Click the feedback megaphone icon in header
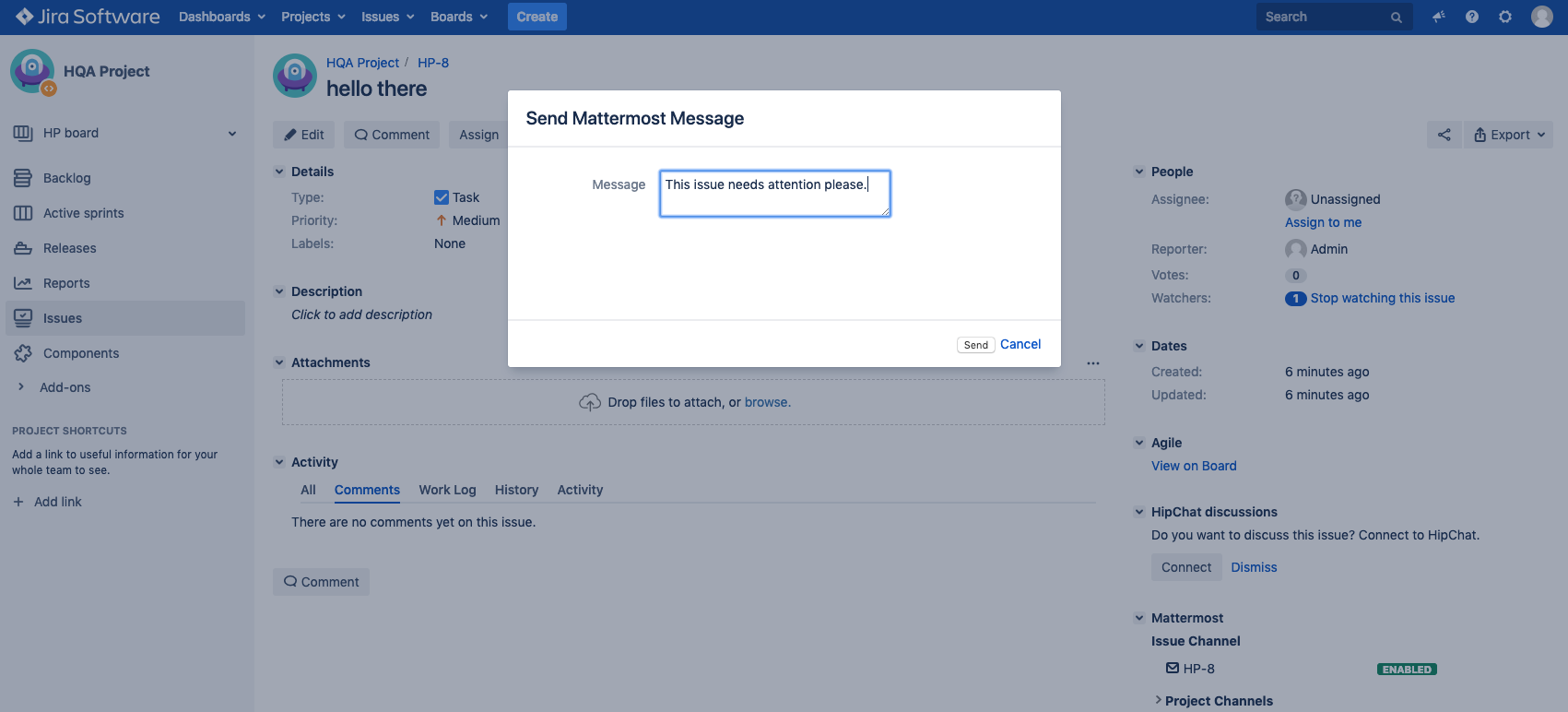 click(x=1438, y=17)
